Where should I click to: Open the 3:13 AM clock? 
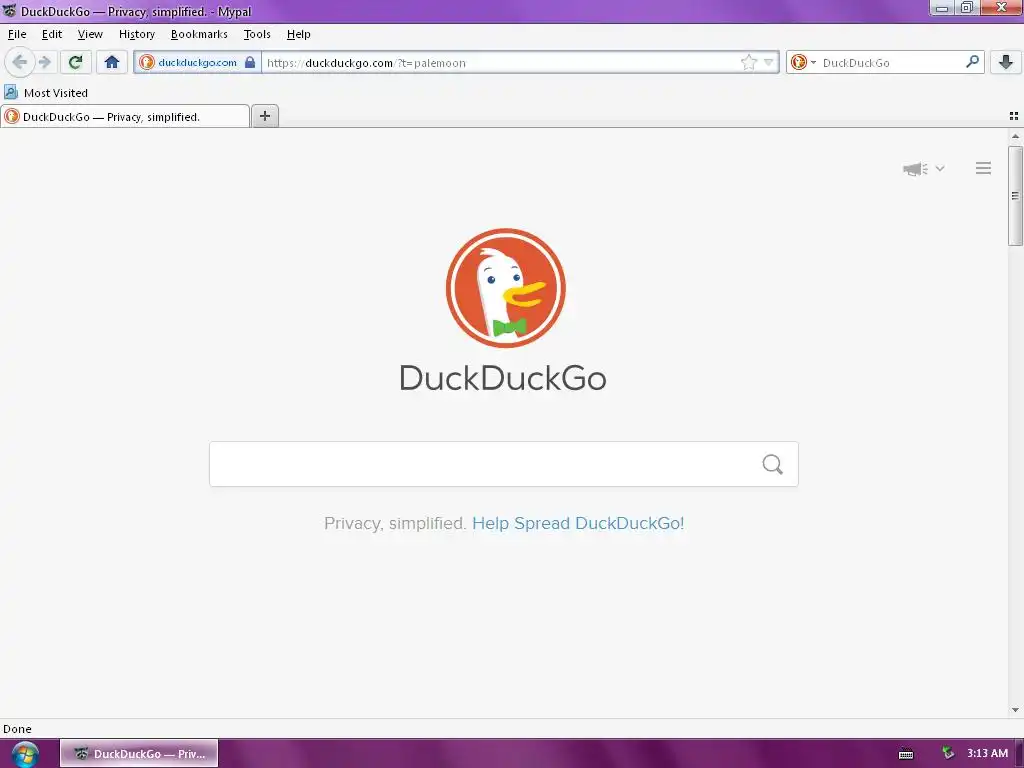[x=987, y=753]
